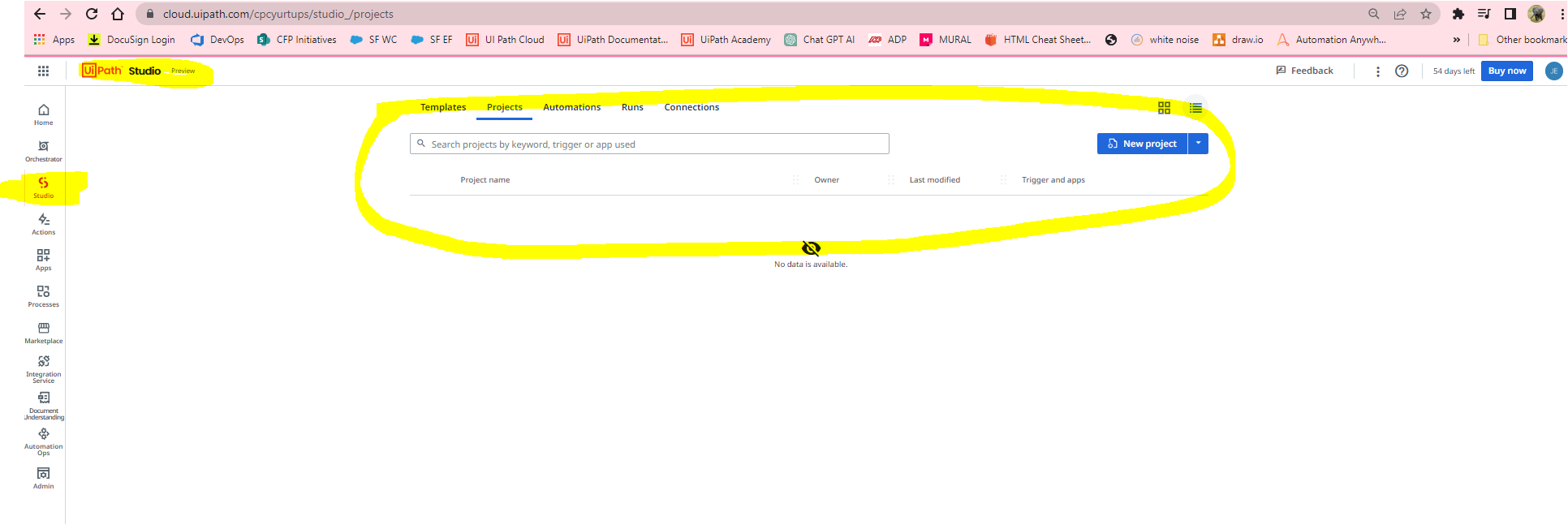The height and width of the screenshot is (525, 1568).
Task: Click the New project button
Action: pos(1142,144)
